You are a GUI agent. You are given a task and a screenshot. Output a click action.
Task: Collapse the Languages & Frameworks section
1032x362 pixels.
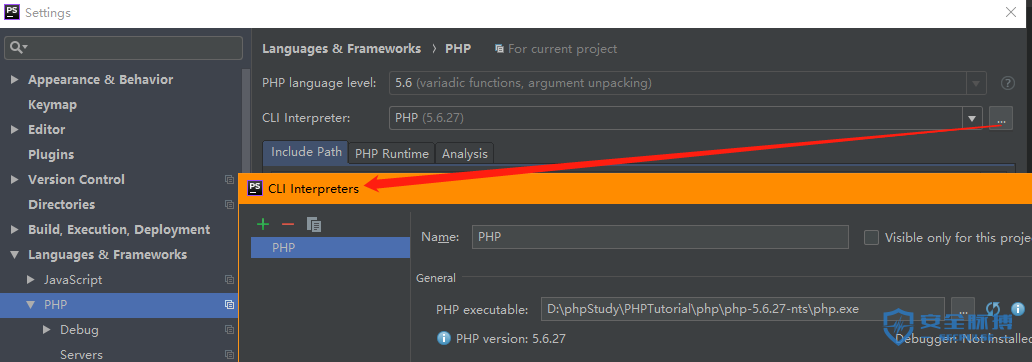tap(14, 255)
